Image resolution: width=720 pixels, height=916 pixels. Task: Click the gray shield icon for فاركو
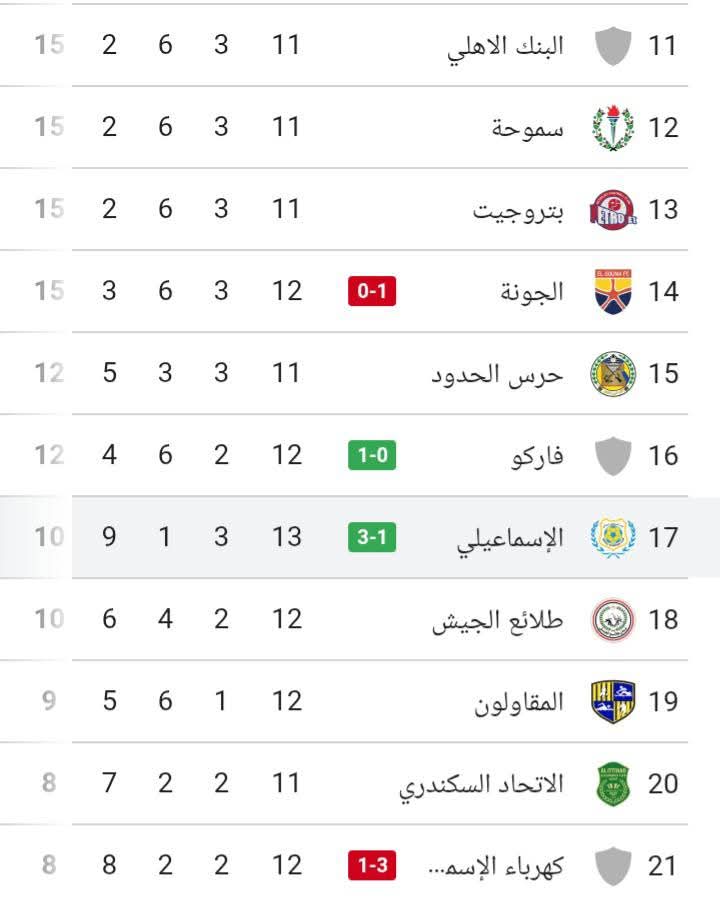(x=613, y=456)
